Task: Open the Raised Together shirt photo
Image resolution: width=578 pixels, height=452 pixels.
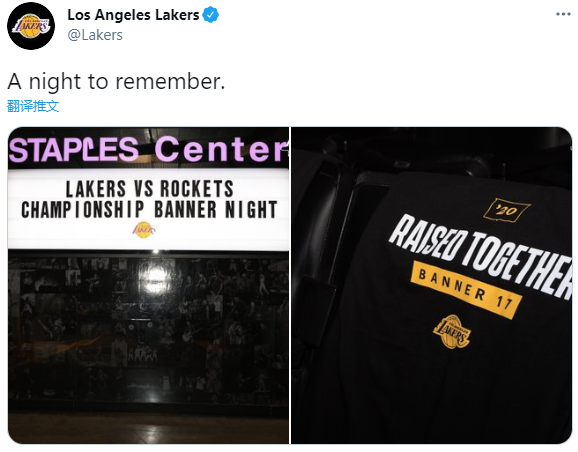Action: point(431,285)
